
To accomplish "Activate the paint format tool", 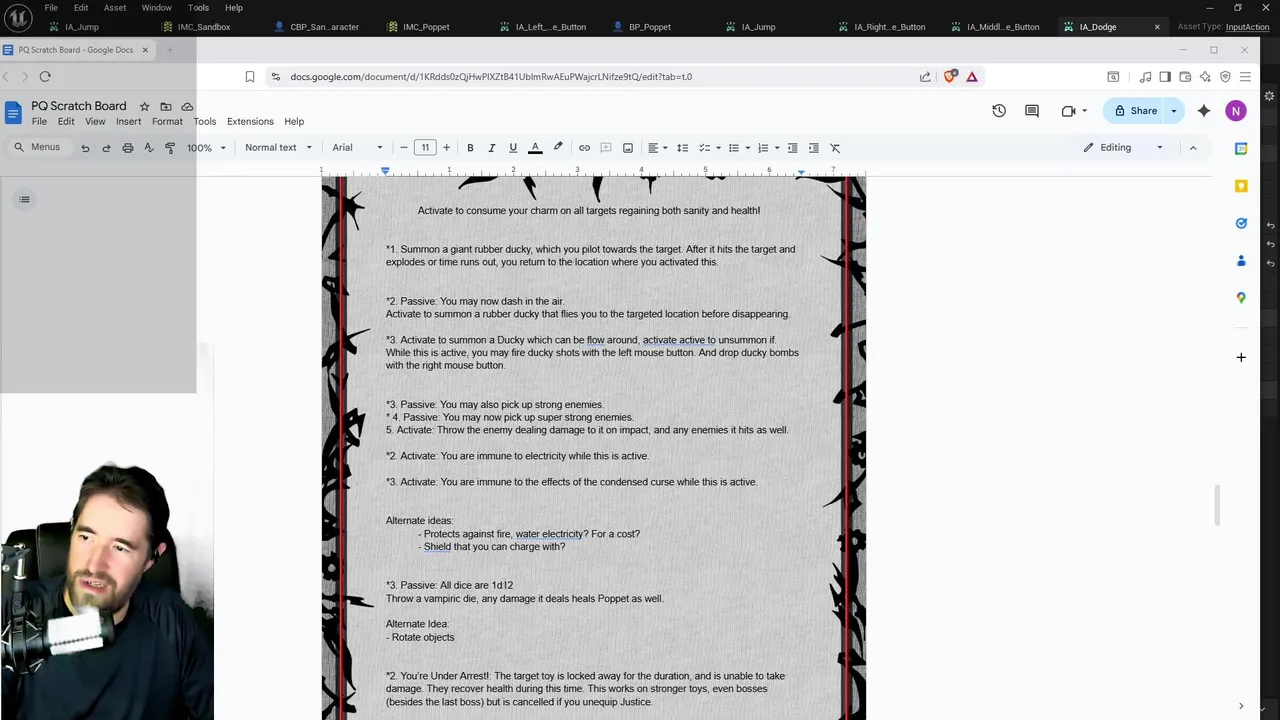I will coord(170,148).
